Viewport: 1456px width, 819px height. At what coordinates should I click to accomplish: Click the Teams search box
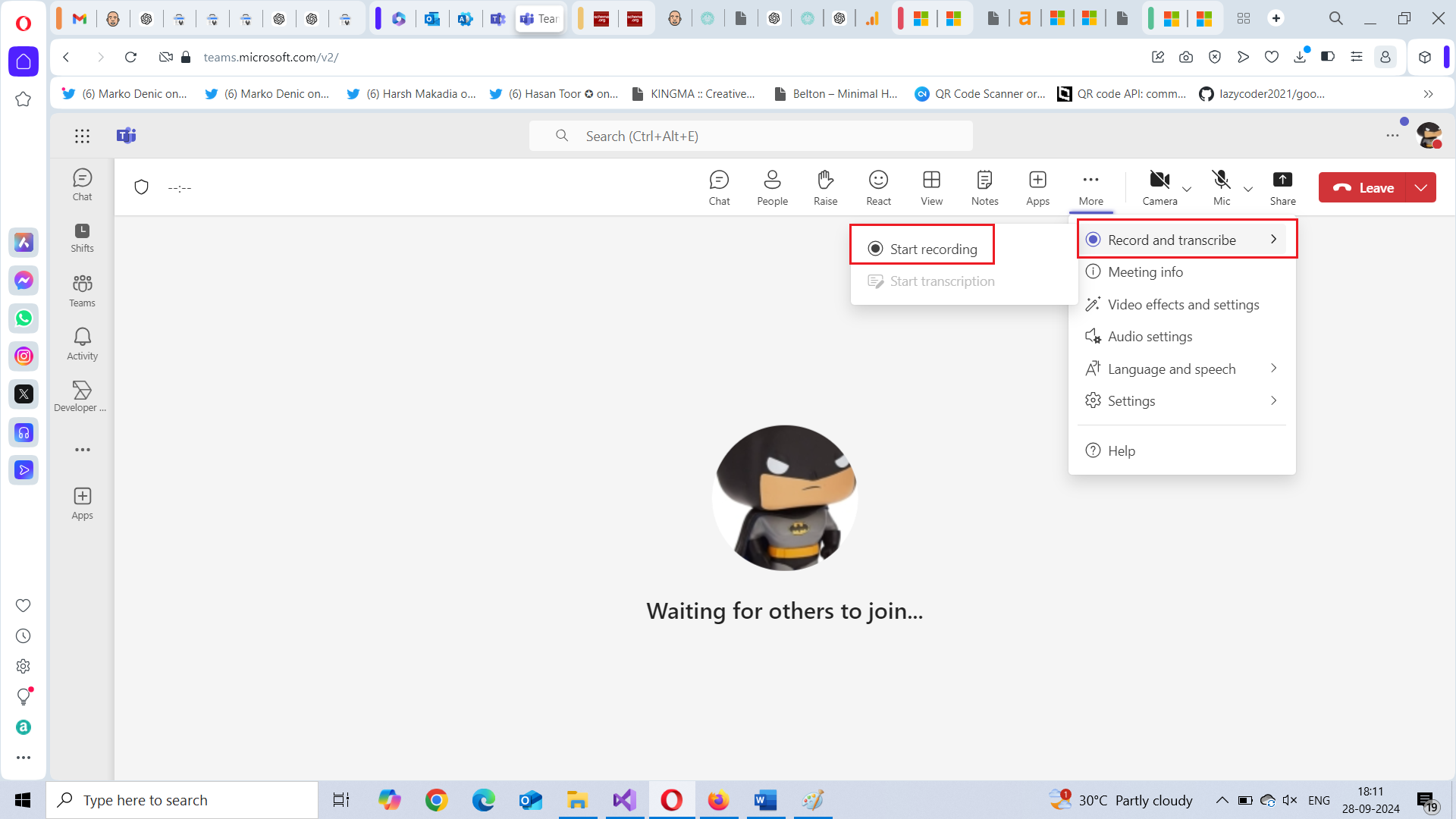click(x=751, y=136)
